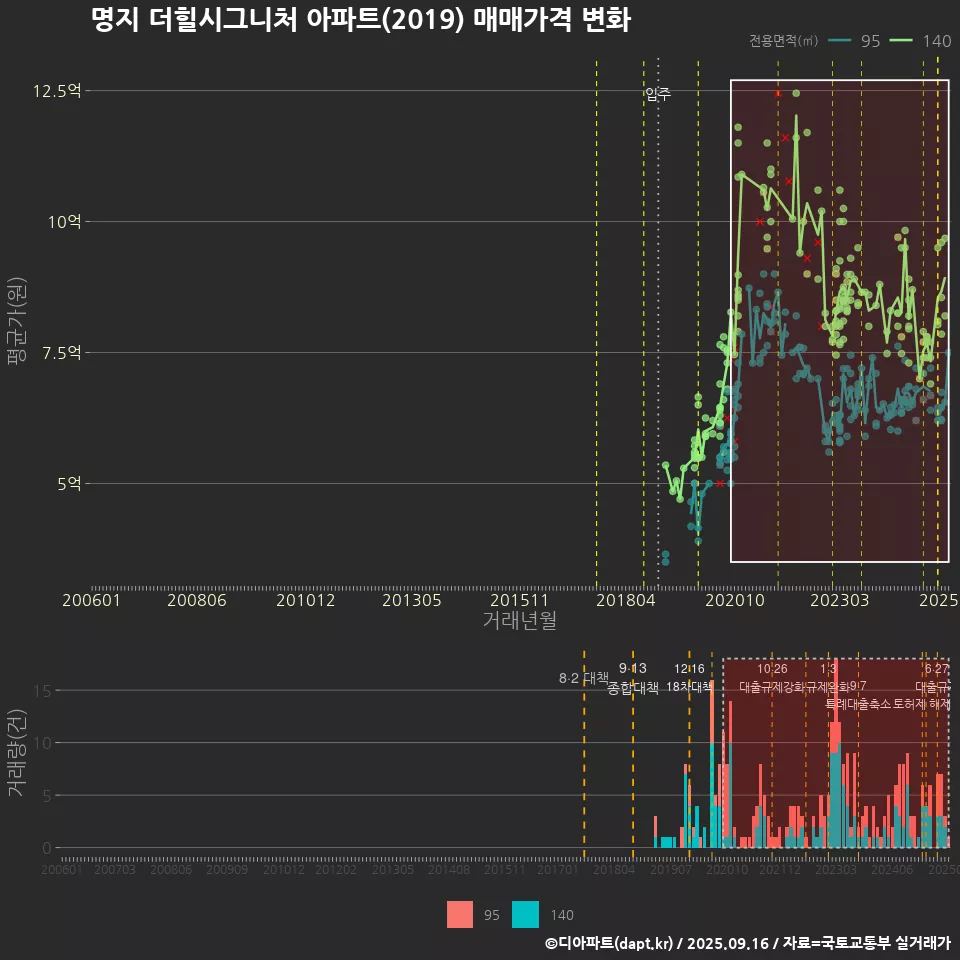The width and height of the screenshot is (960, 960).
Task: Click the '12.5억' y-axis label
Action: (x=56, y=91)
